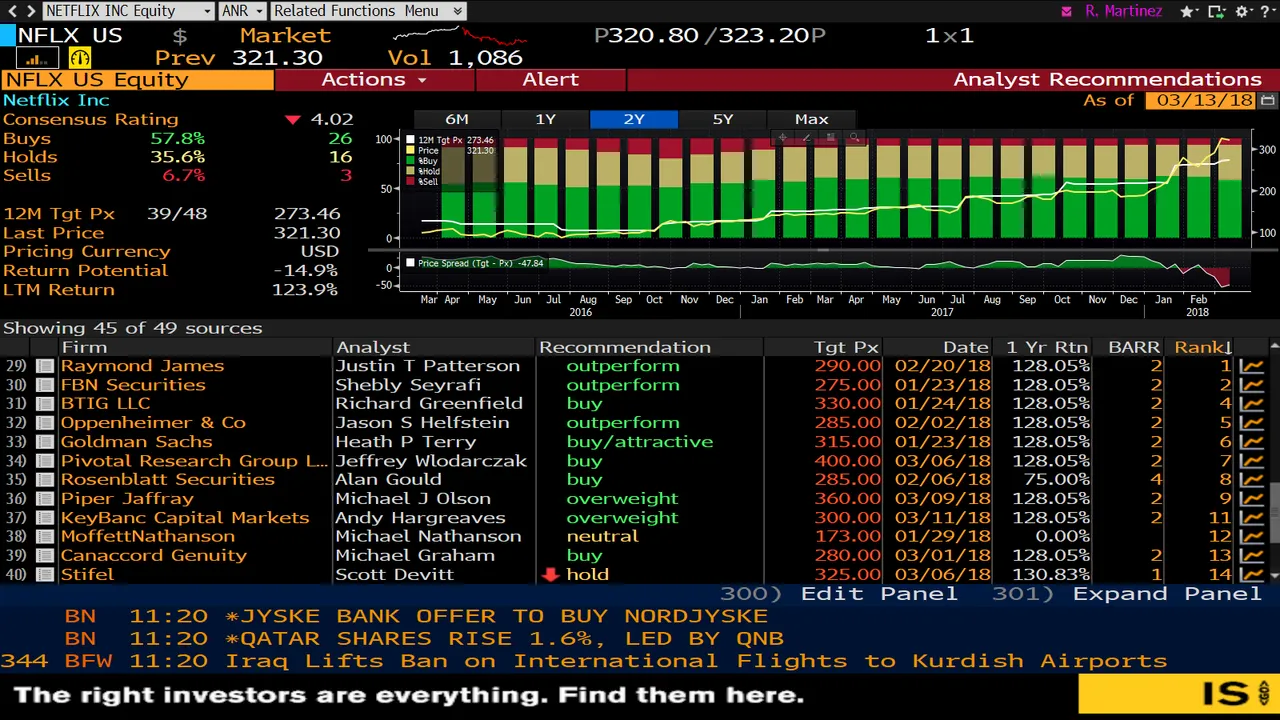Viewport: 1280px width, 720px height.
Task: Open chart icon for Raymond James row
Action: (x=1250, y=366)
